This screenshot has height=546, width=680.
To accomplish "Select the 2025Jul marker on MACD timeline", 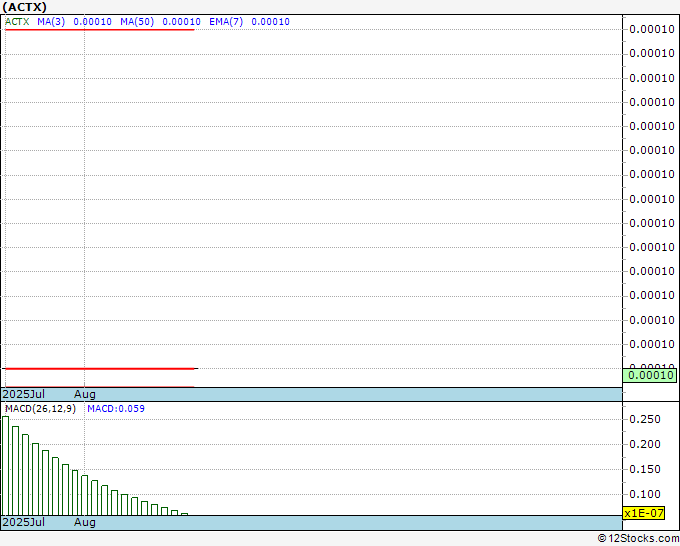I will pyautogui.click(x=24, y=522).
